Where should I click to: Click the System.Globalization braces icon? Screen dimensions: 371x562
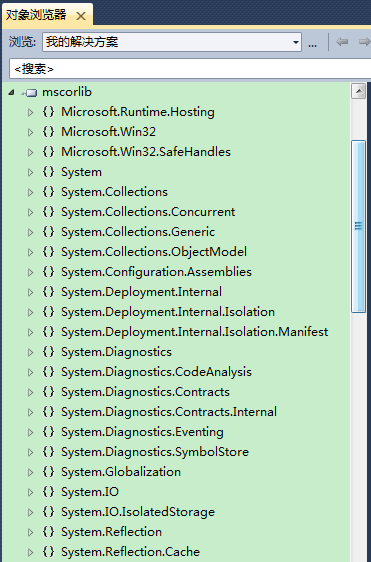[48, 472]
